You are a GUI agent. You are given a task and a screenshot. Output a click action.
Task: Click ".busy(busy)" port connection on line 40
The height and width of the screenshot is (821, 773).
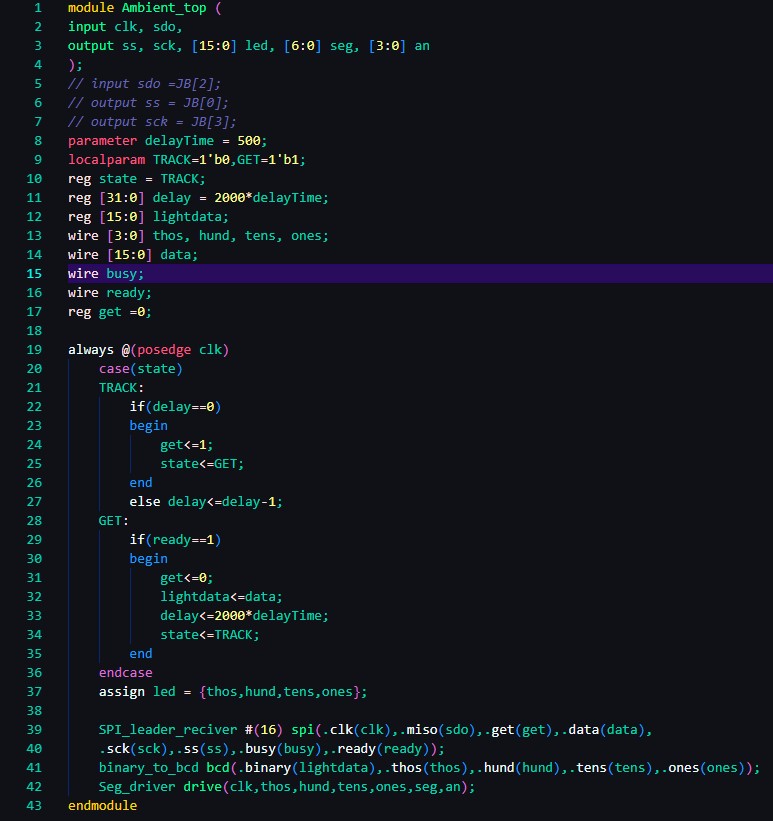283,749
